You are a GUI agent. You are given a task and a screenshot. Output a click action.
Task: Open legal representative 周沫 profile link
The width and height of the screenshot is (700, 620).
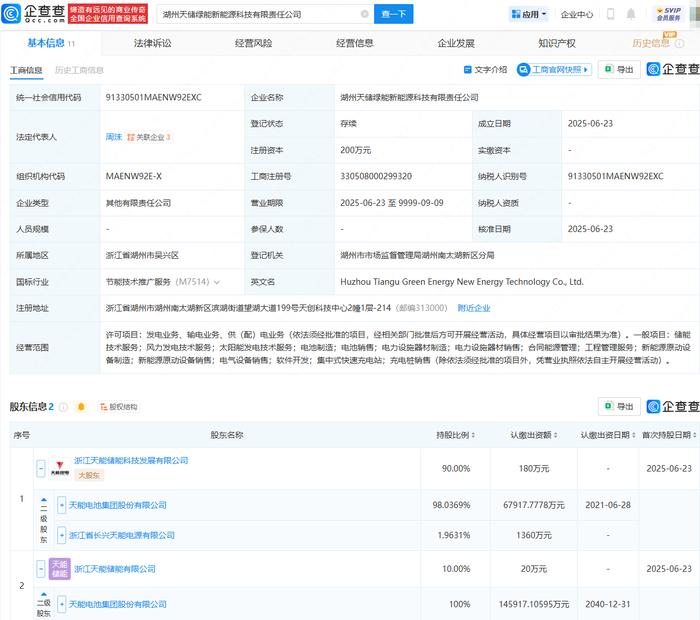(114, 137)
